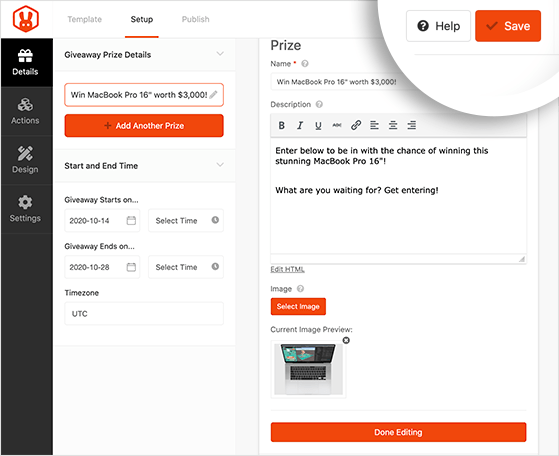
Task: Toggle italic formatting in description toolbar
Action: [300, 125]
